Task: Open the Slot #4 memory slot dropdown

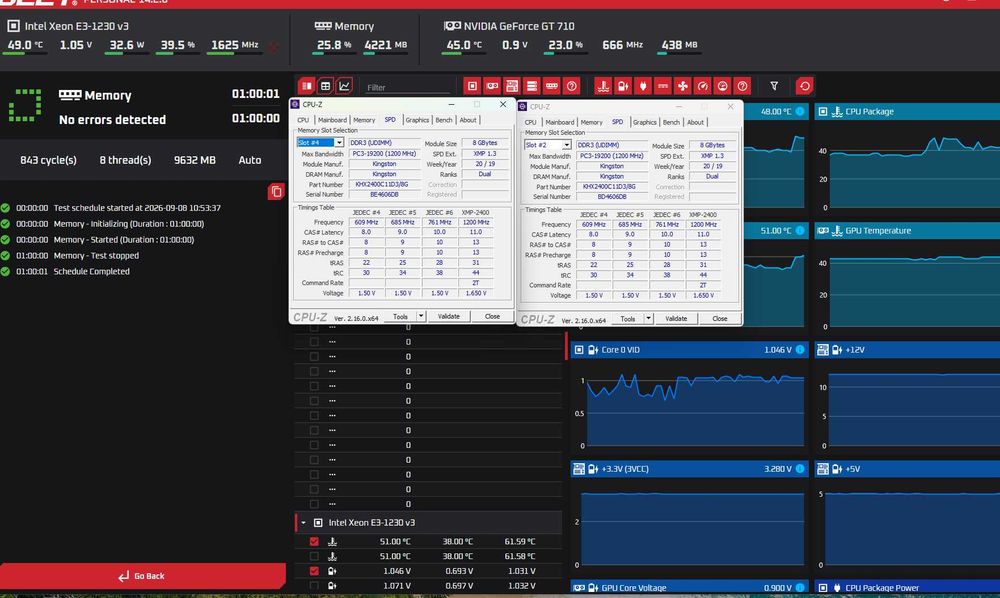Action: click(339, 143)
